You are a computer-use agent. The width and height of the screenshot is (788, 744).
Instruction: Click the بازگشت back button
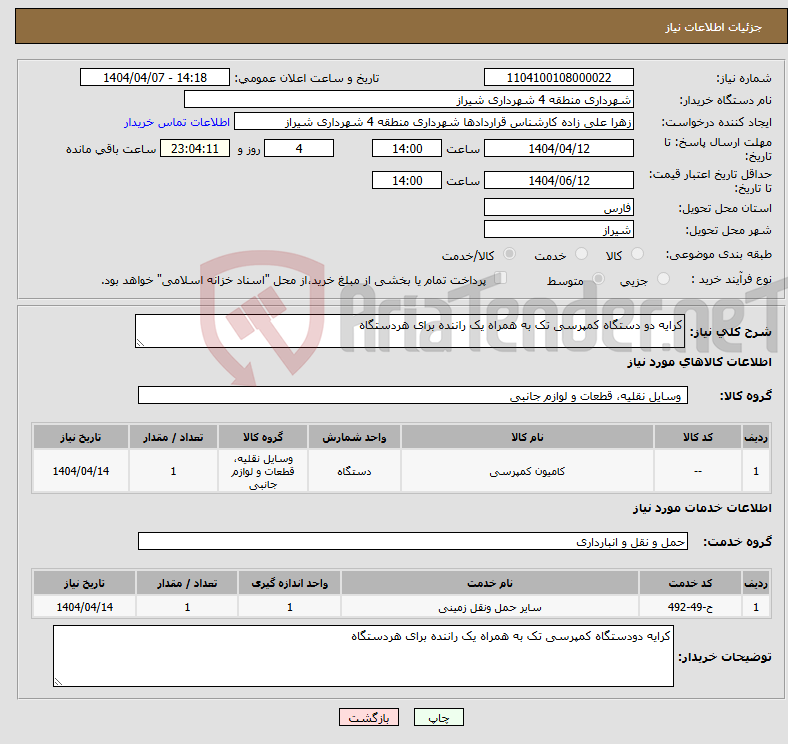click(369, 717)
